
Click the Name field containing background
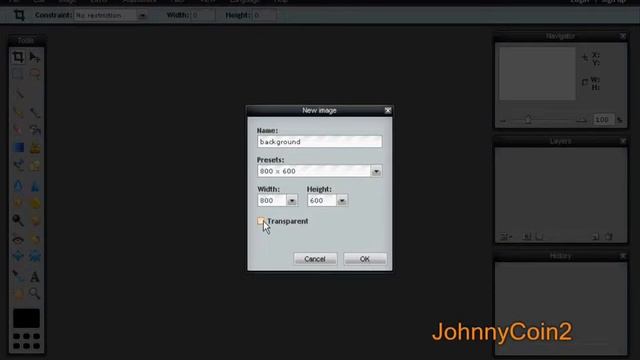pyautogui.click(x=319, y=142)
